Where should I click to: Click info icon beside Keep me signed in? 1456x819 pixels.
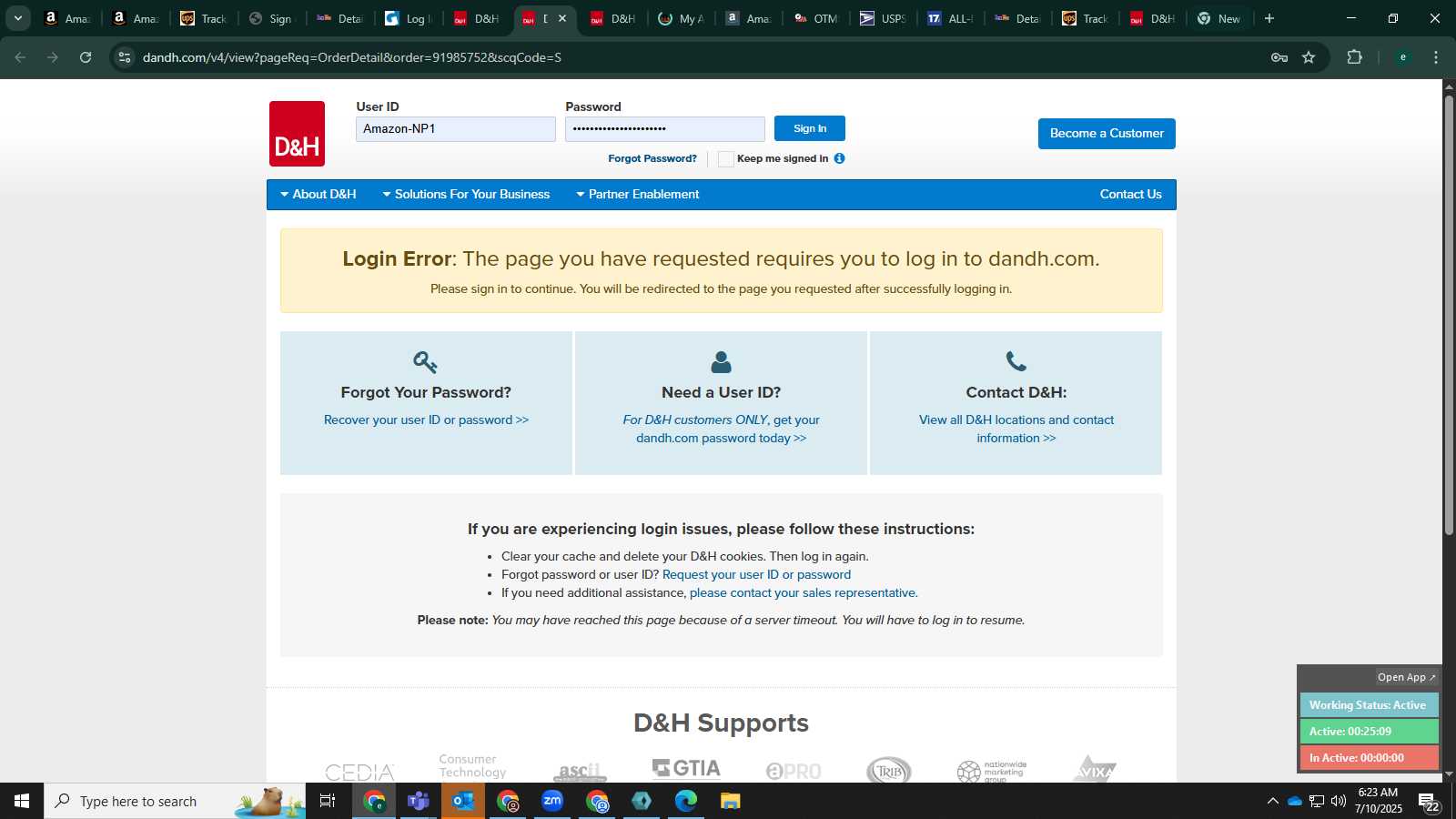[839, 158]
